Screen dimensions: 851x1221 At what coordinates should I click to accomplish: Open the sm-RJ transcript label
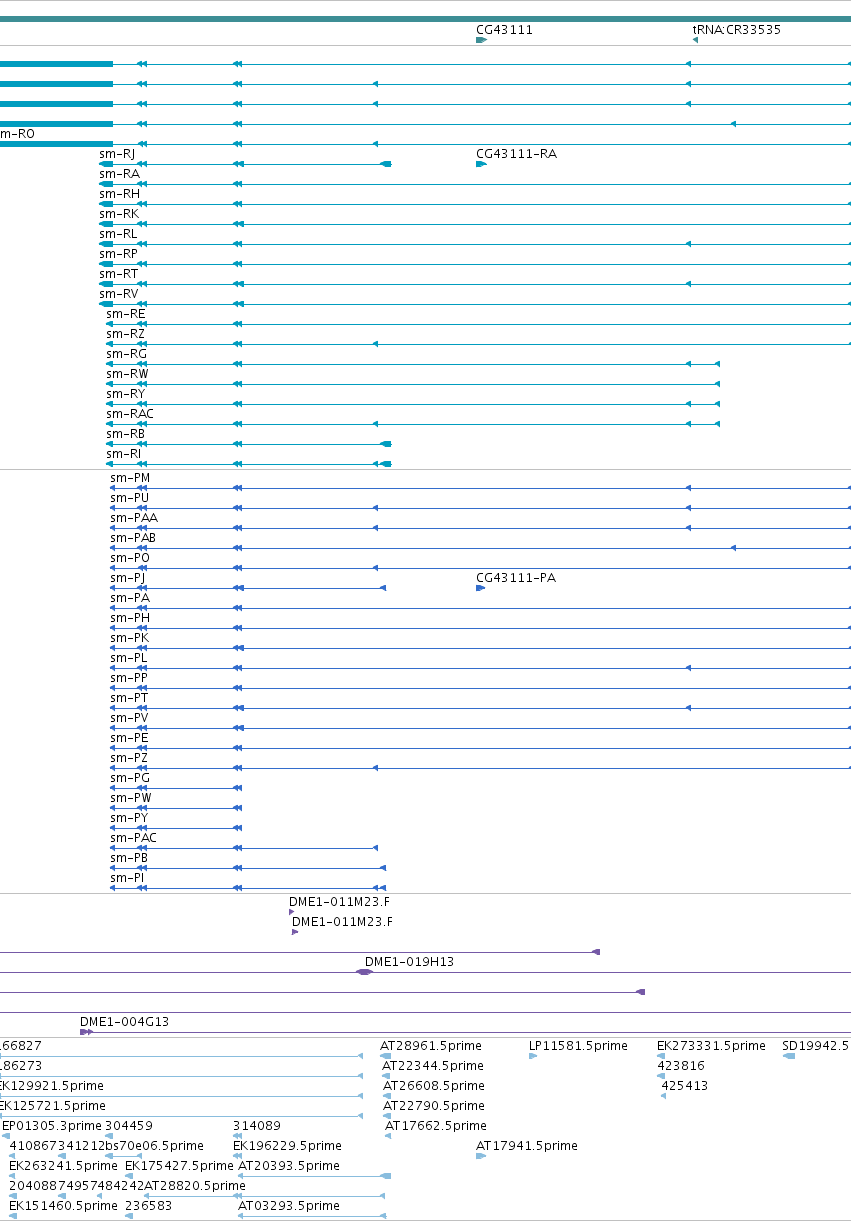[117, 154]
